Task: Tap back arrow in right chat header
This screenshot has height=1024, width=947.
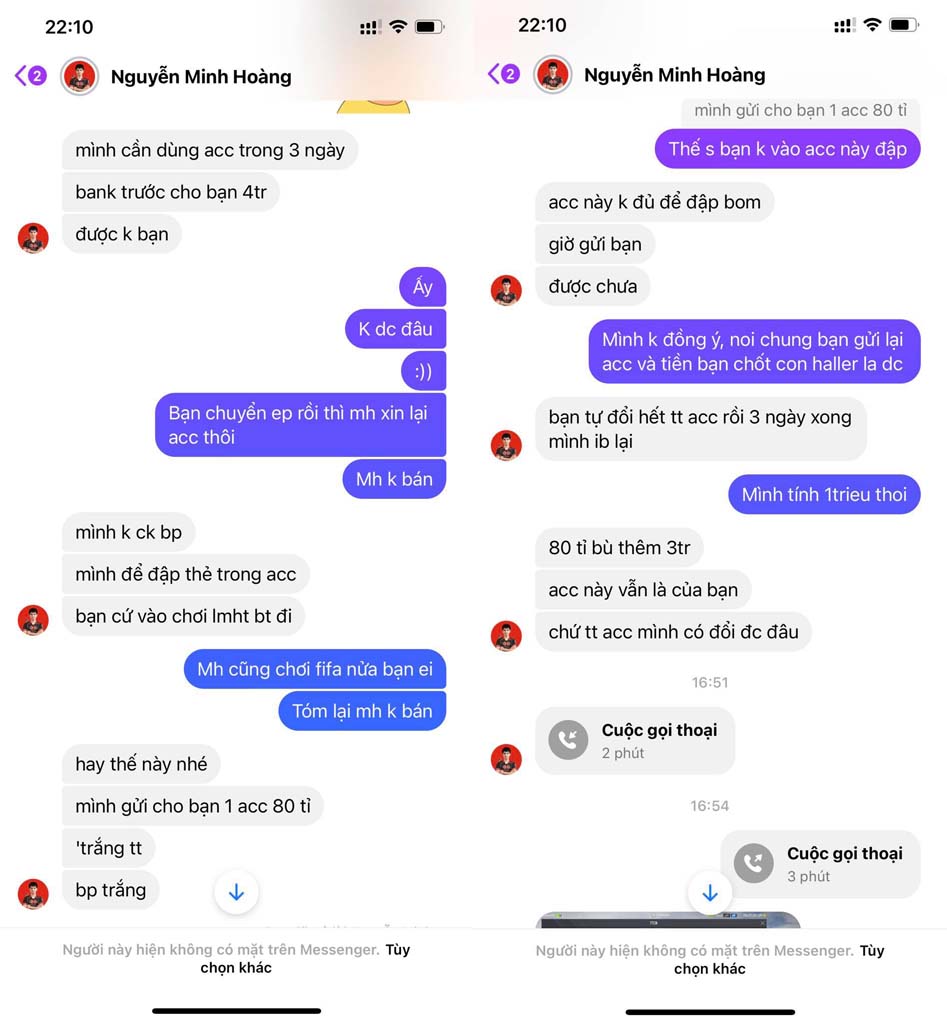Action: 494,74
